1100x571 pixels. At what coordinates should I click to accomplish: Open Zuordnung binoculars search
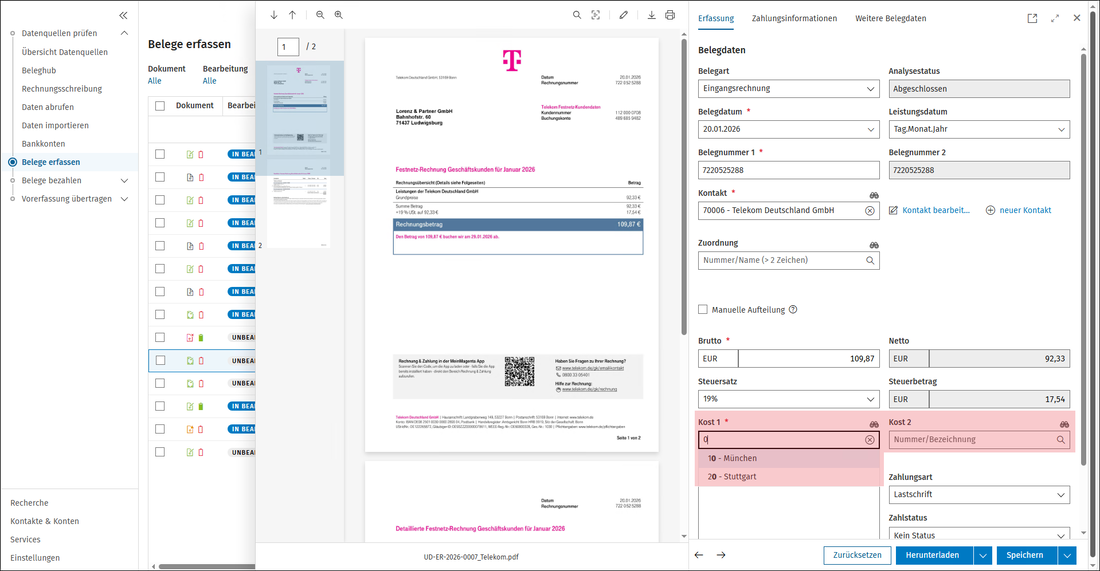pos(873,245)
